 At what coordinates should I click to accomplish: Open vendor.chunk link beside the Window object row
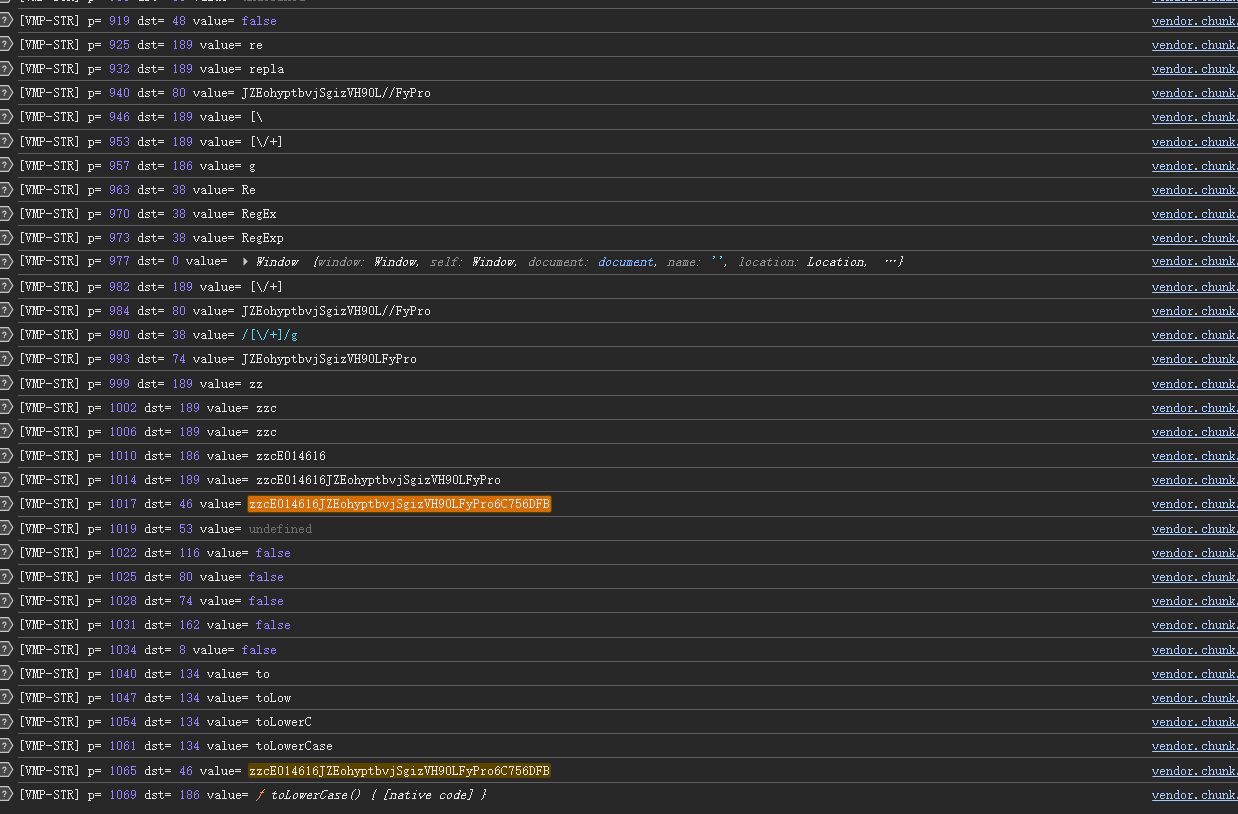(1194, 261)
